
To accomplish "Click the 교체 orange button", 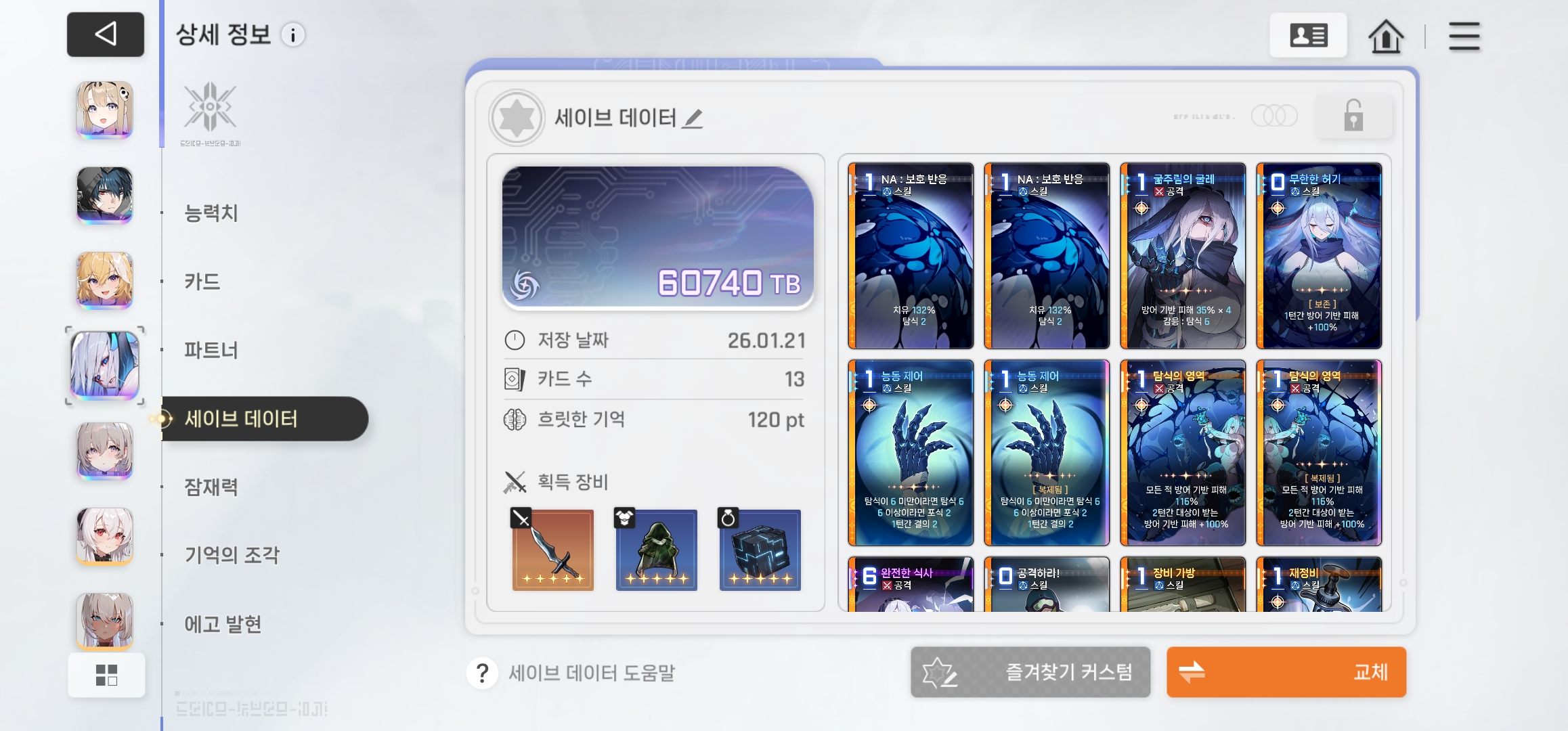I will (x=1286, y=672).
